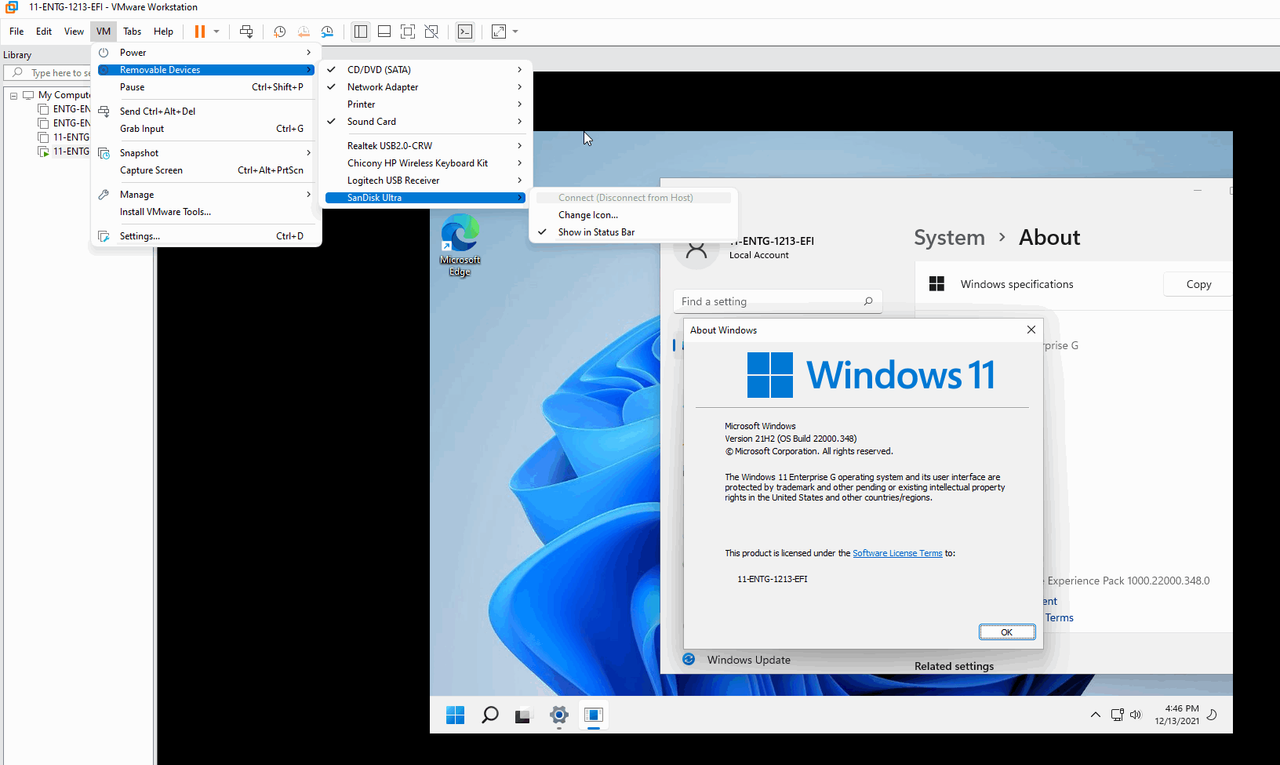This screenshot has height=765, width=1280.
Task: Click the Find a setting search field
Action: click(x=778, y=301)
